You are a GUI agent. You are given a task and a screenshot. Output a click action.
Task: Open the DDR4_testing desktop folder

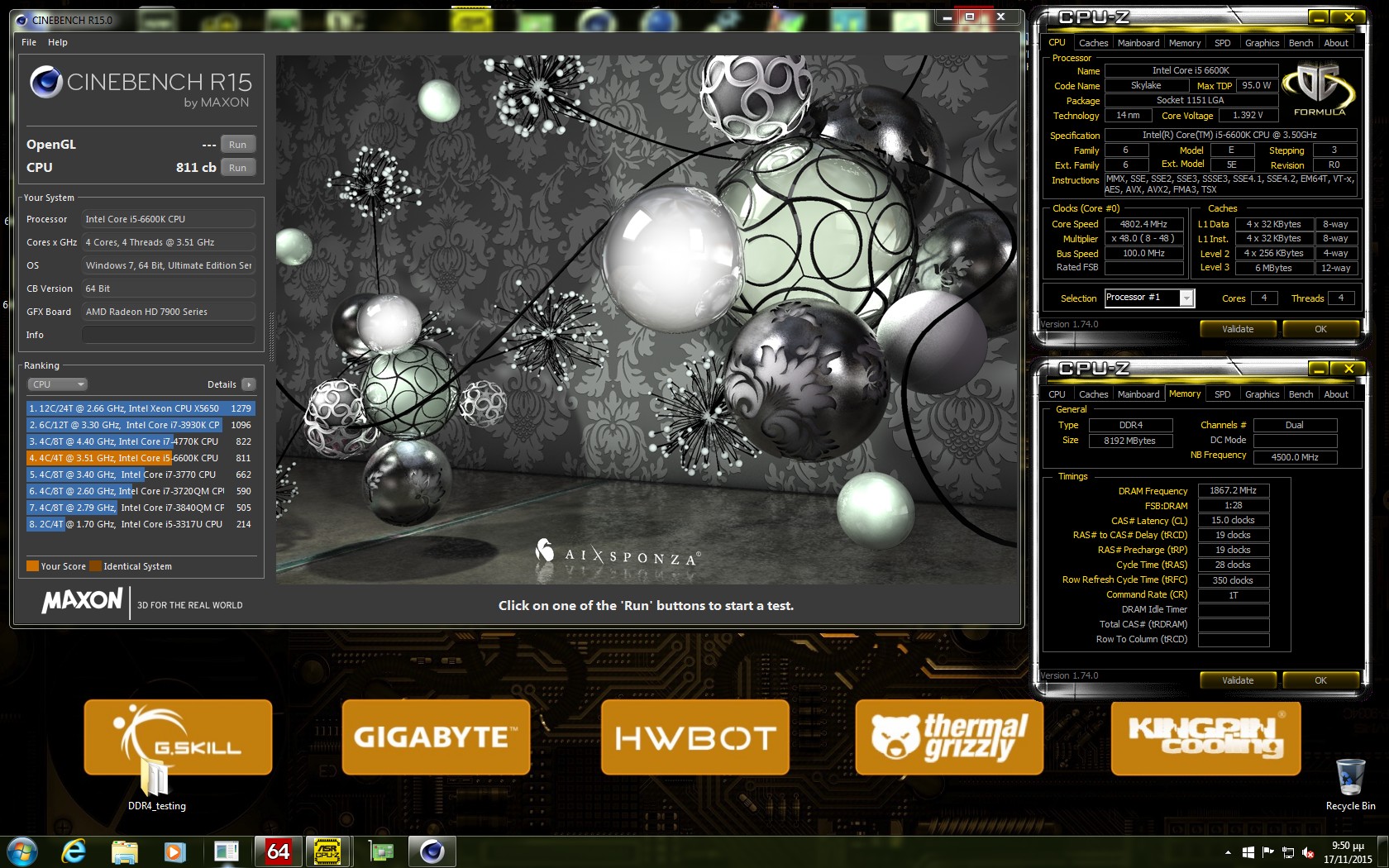pyautogui.click(x=156, y=783)
